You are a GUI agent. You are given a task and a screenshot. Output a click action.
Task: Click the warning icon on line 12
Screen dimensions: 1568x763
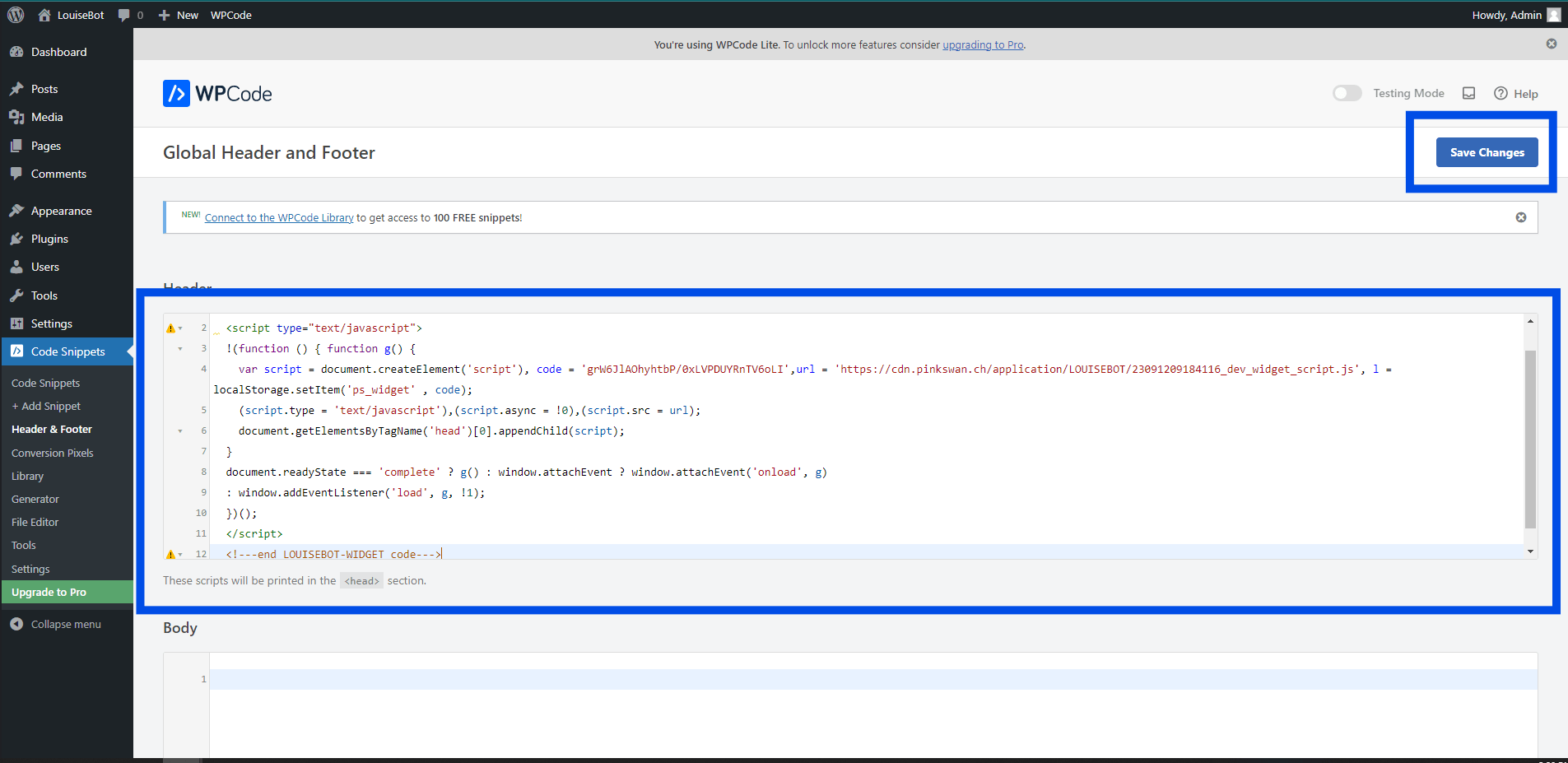click(170, 555)
